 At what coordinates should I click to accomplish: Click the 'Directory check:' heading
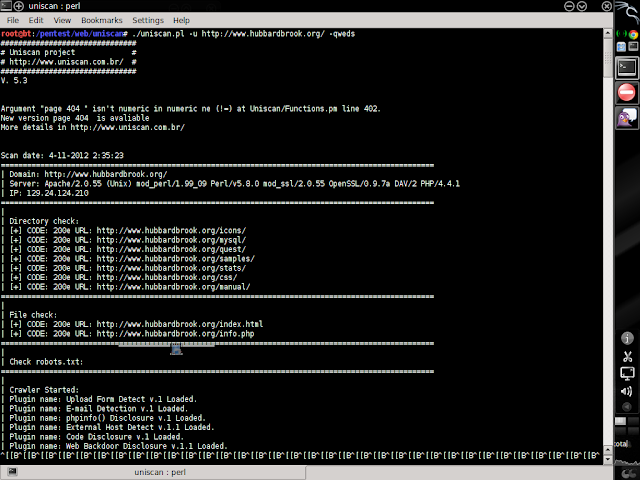pos(44,221)
